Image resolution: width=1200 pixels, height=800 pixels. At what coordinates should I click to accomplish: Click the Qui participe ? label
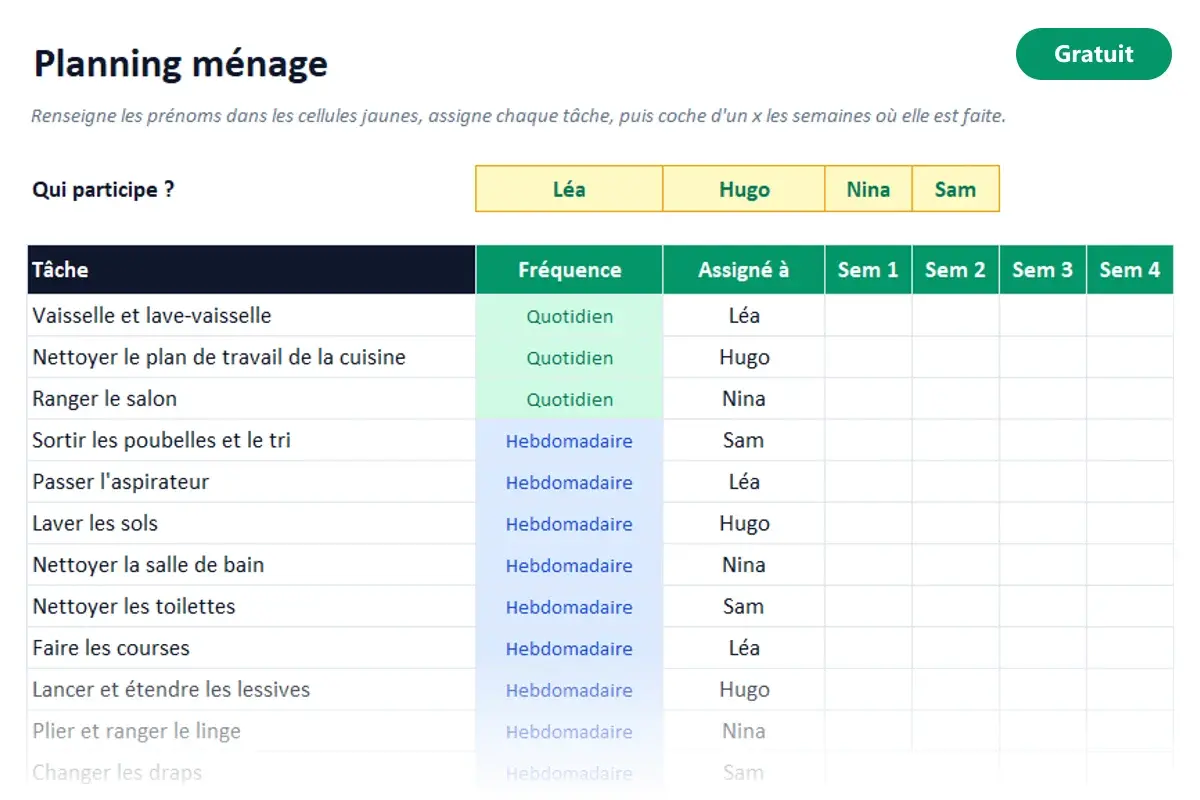pos(104,189)
